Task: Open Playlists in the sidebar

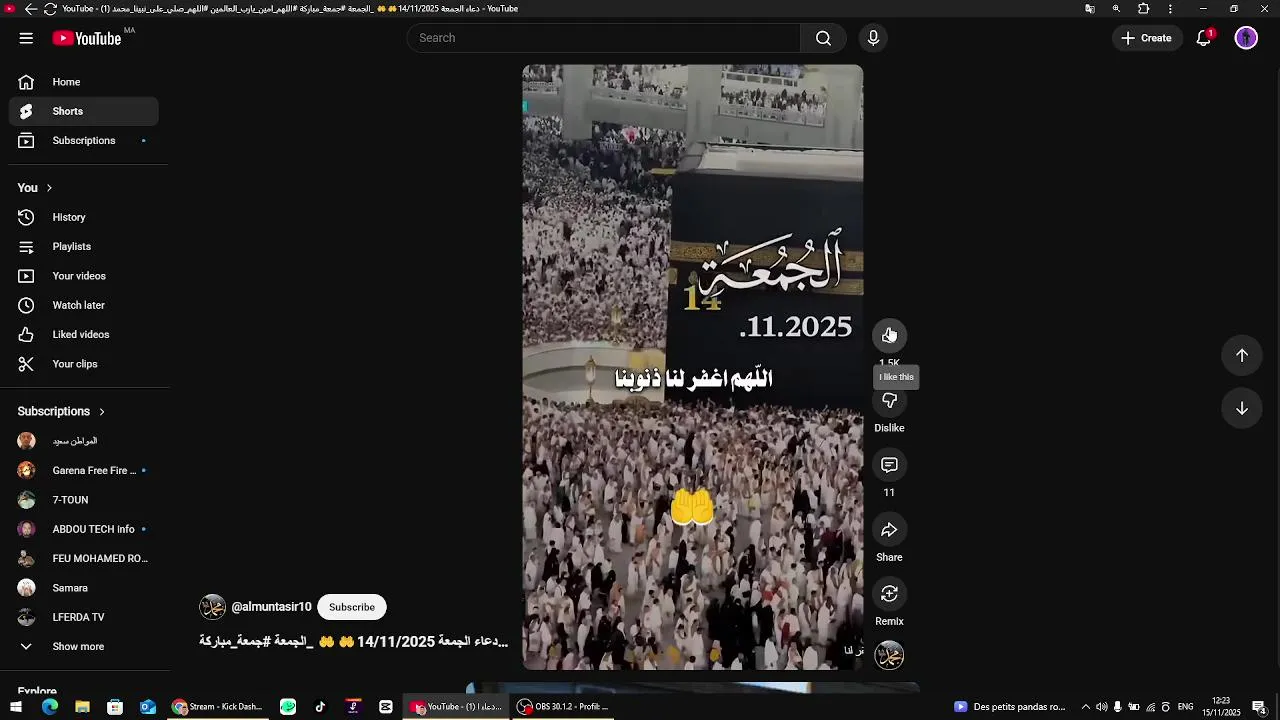Action: tap(84, 247)
